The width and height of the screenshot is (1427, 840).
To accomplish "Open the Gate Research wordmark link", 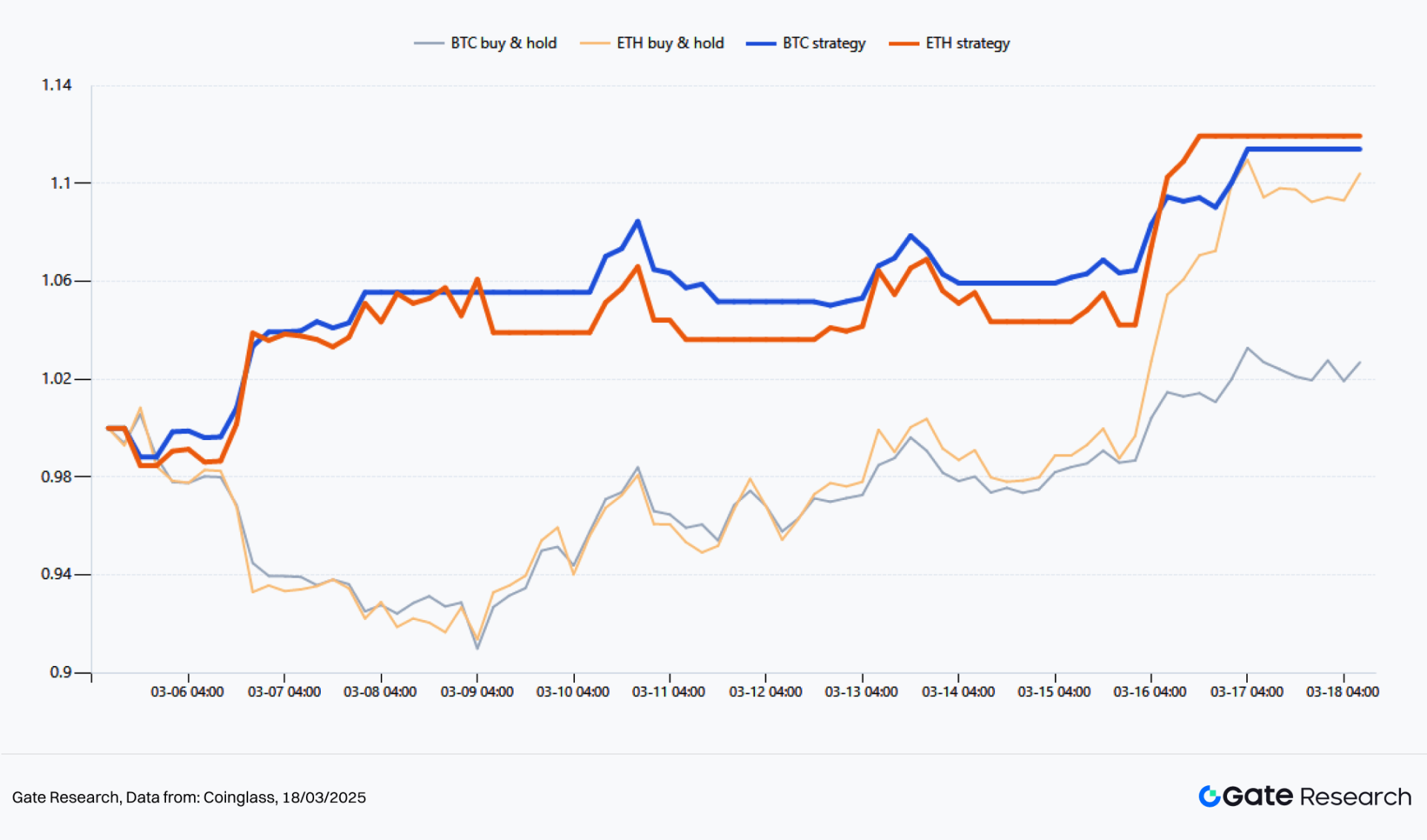I will (1317, 796).
